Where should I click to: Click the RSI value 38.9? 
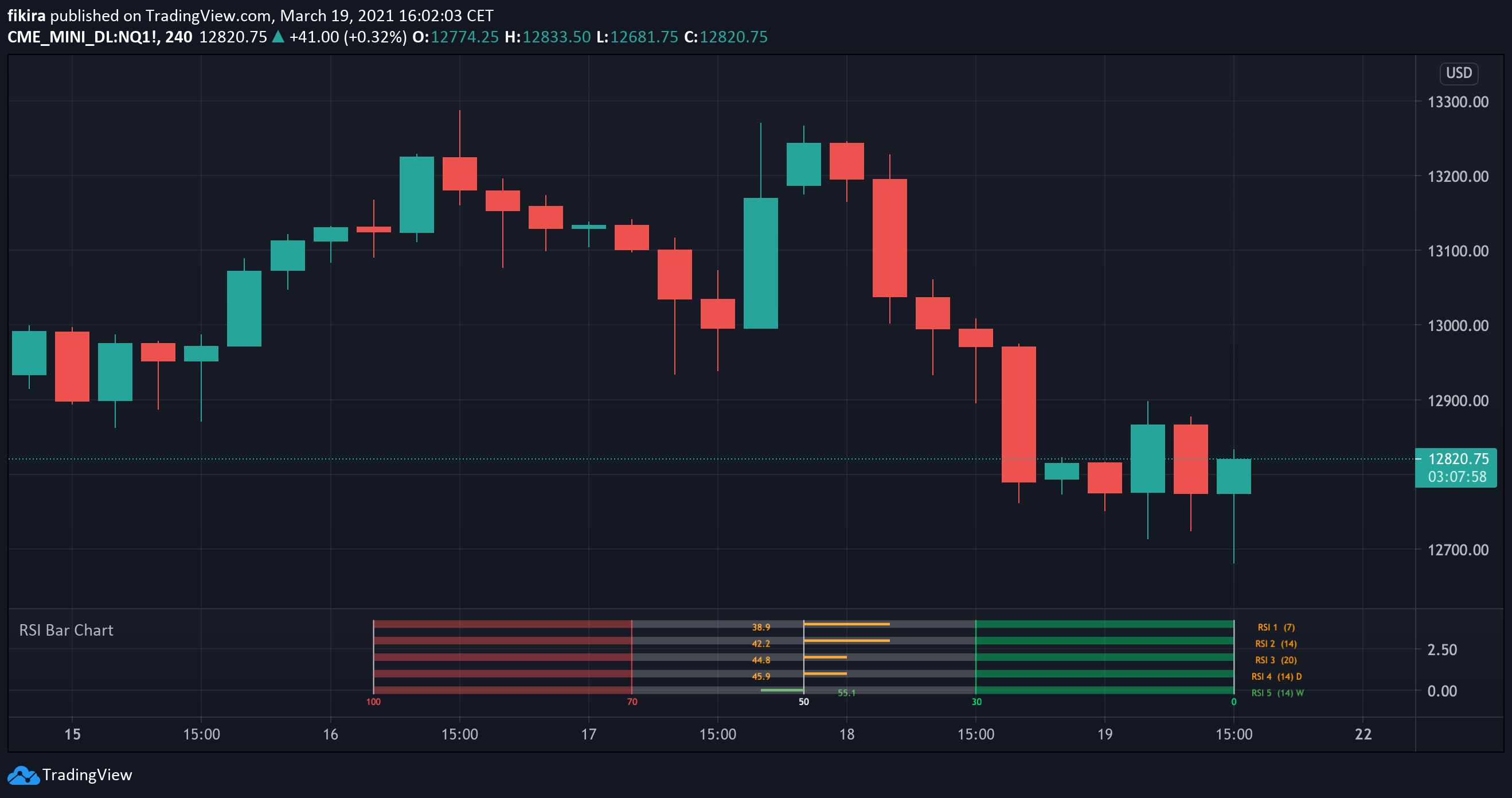761,627
